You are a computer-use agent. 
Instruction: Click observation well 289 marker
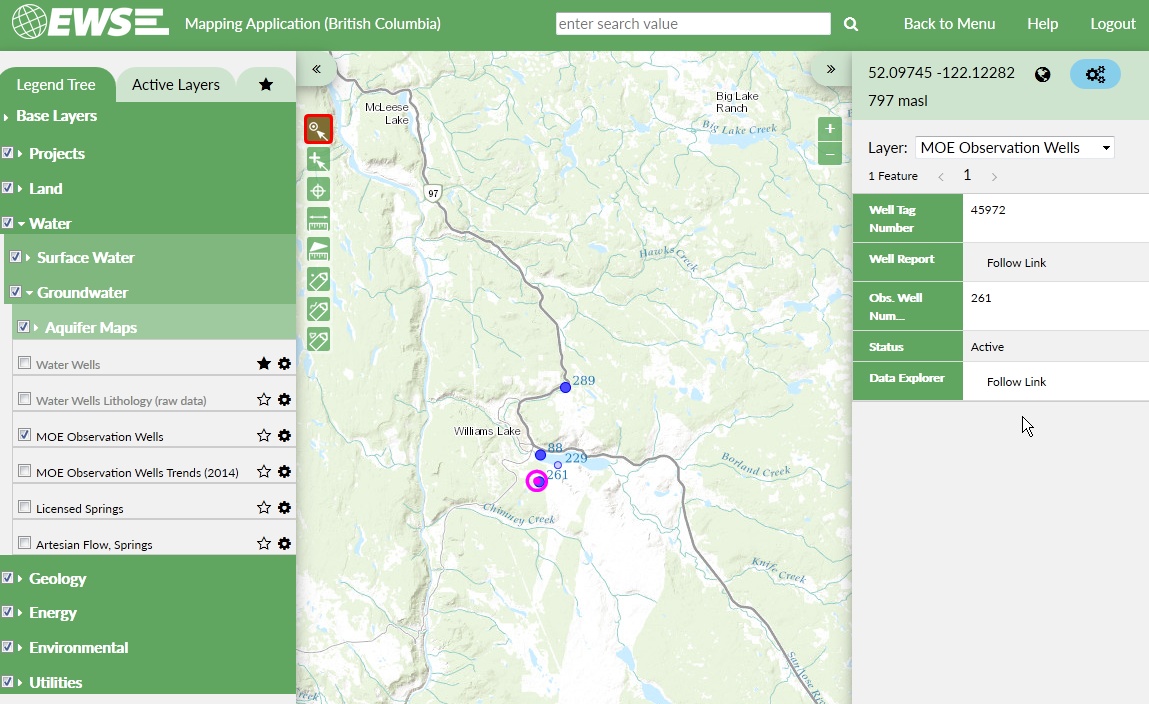point(565,387)
